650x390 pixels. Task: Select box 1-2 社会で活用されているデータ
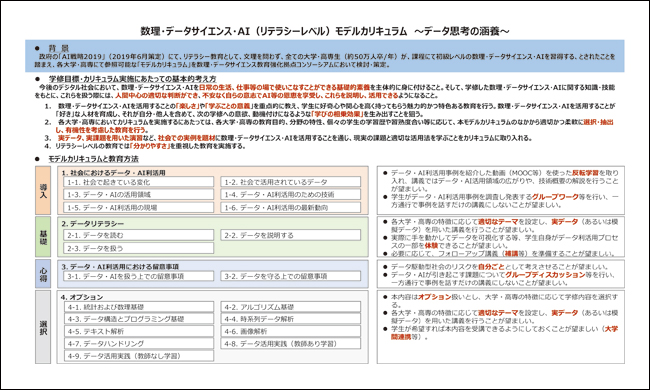pos(291,182)
